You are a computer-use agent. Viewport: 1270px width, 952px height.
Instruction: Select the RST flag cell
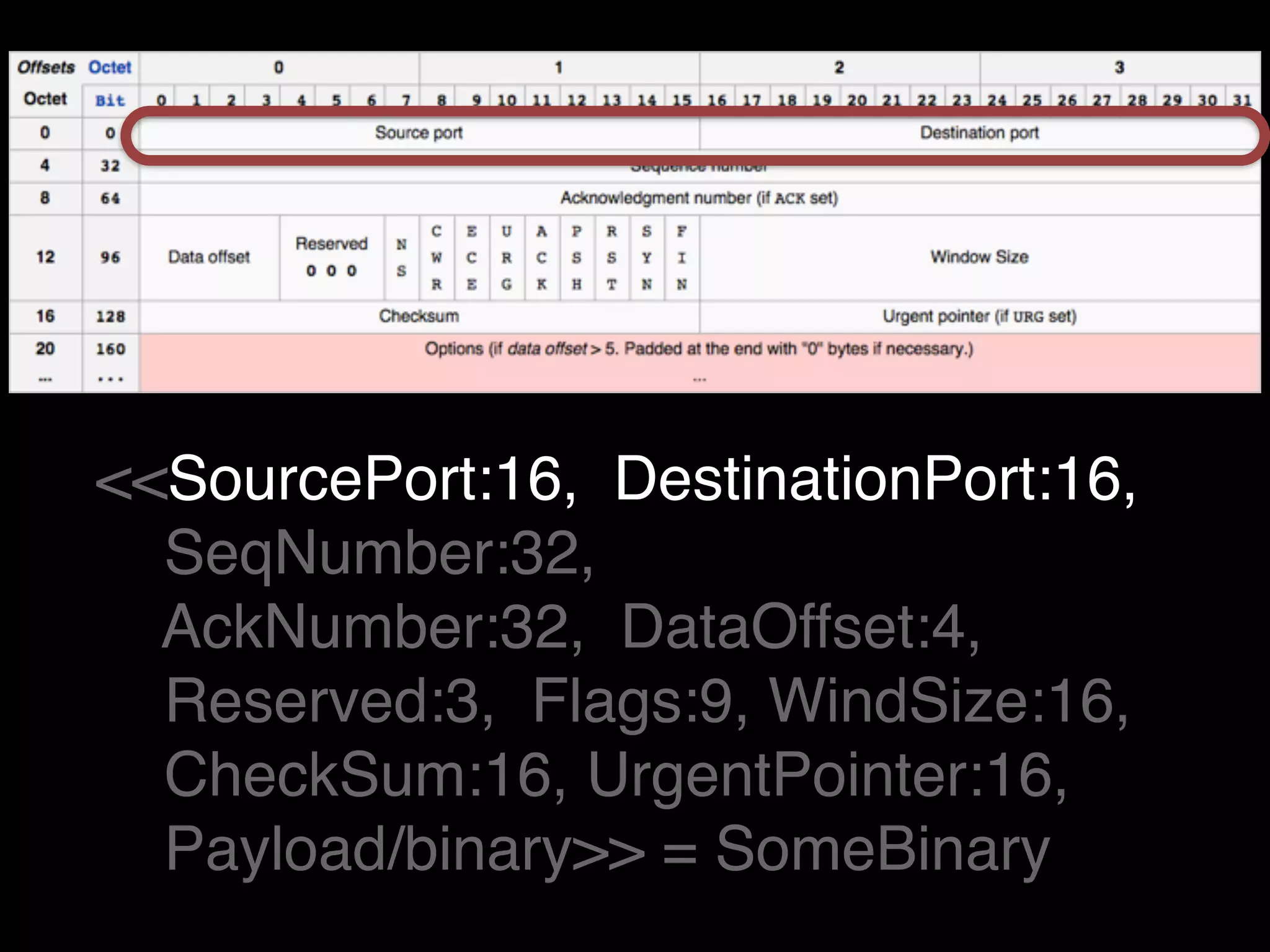coord(612,257)
